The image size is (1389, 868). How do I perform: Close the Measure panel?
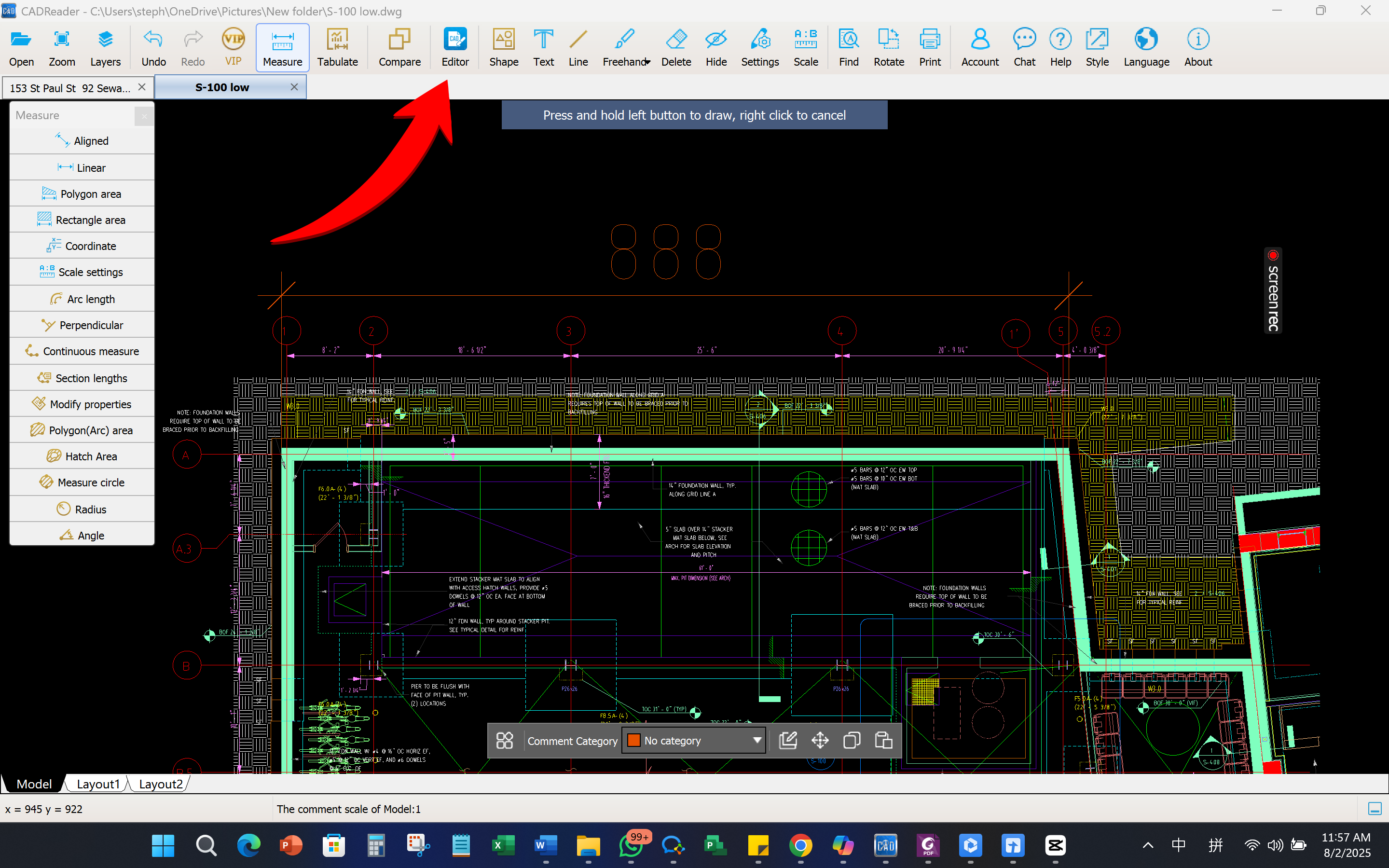point(144,117)
